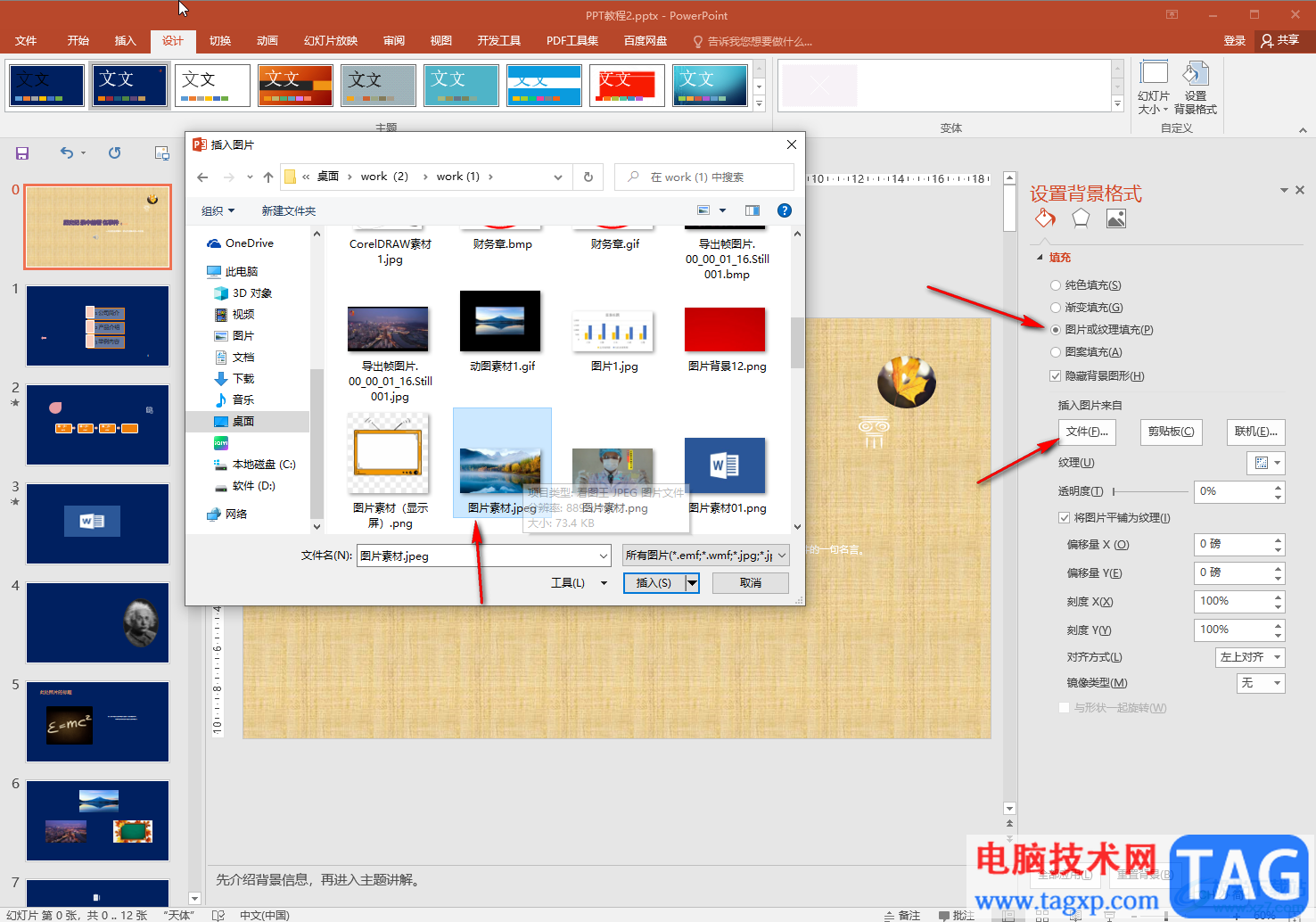Adjust the 透明度 transparency slider
This screenshot has width=1316, height=922.
[x=1150, y=491]
